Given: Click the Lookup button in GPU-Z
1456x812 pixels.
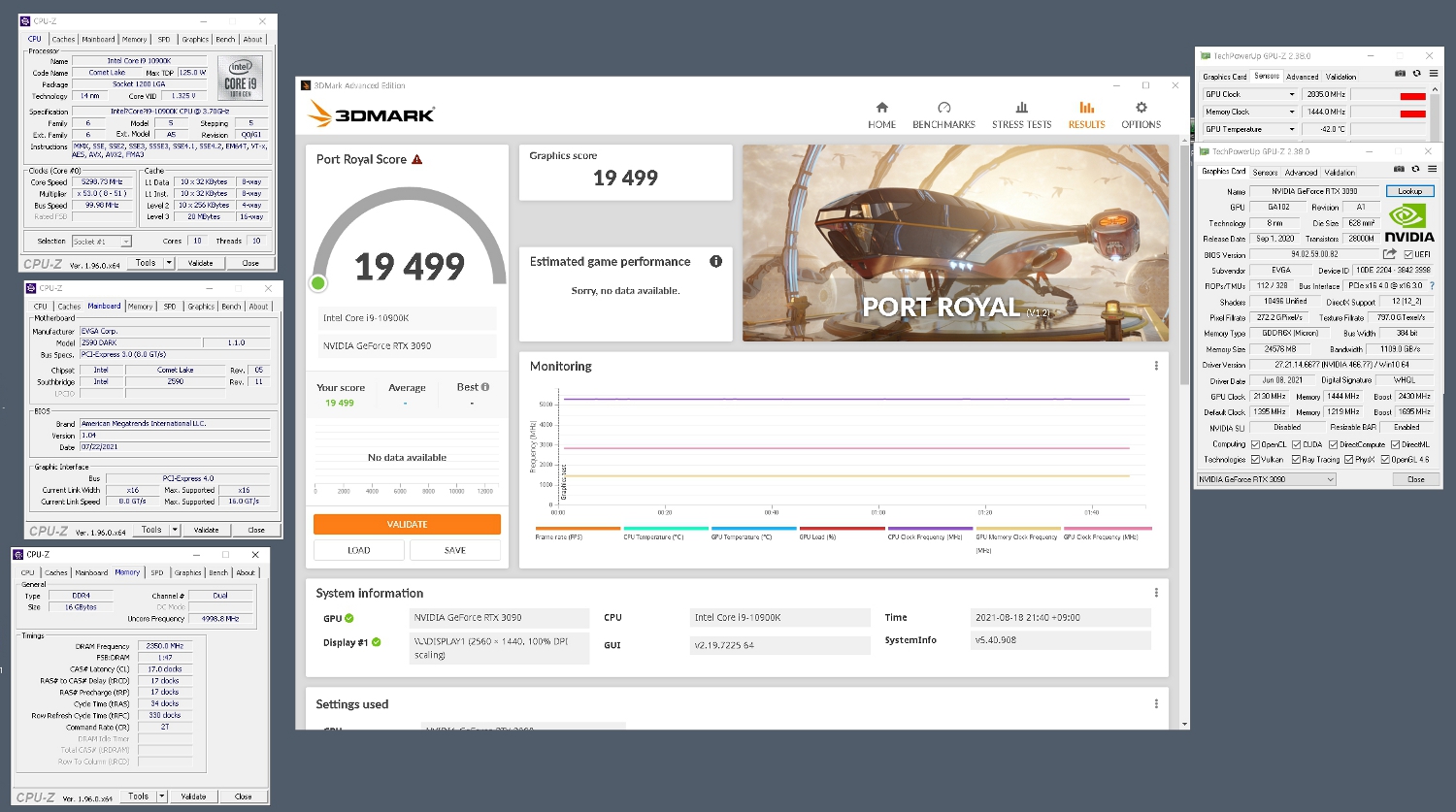Looking at the screenshot, I should coord(1410,191).
